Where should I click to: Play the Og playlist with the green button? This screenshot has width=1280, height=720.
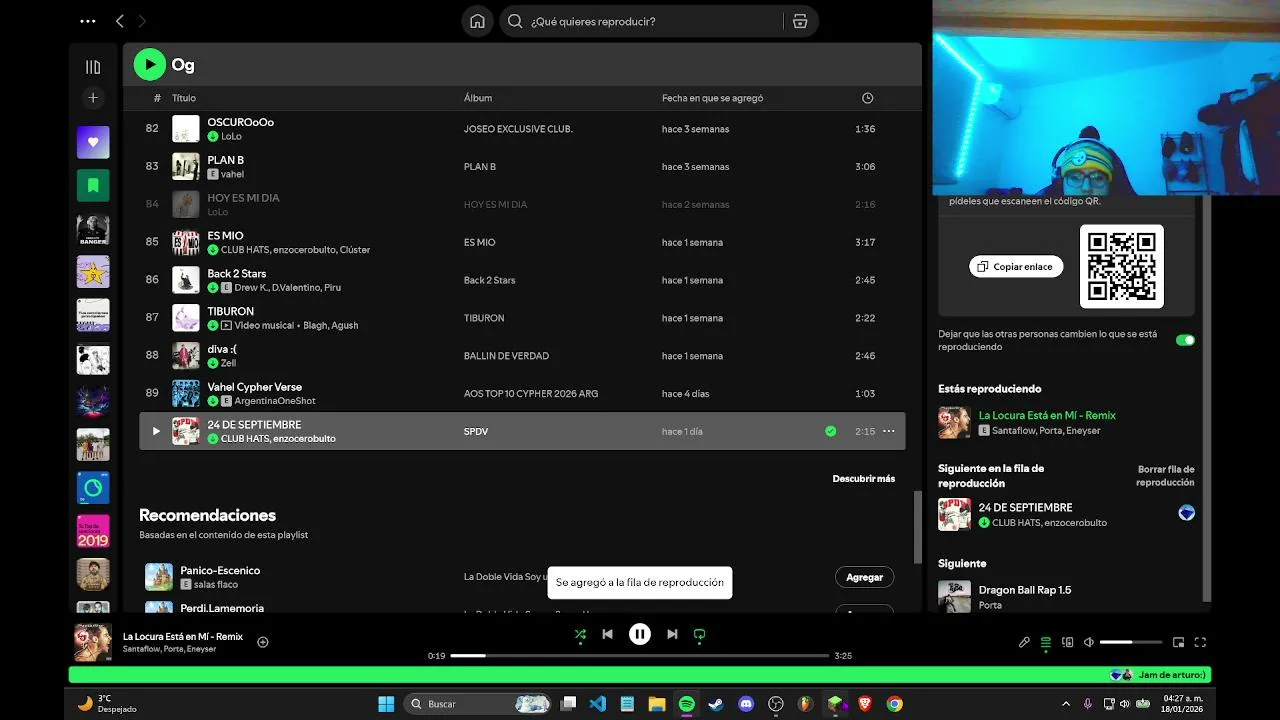click(x=150, y=65)
